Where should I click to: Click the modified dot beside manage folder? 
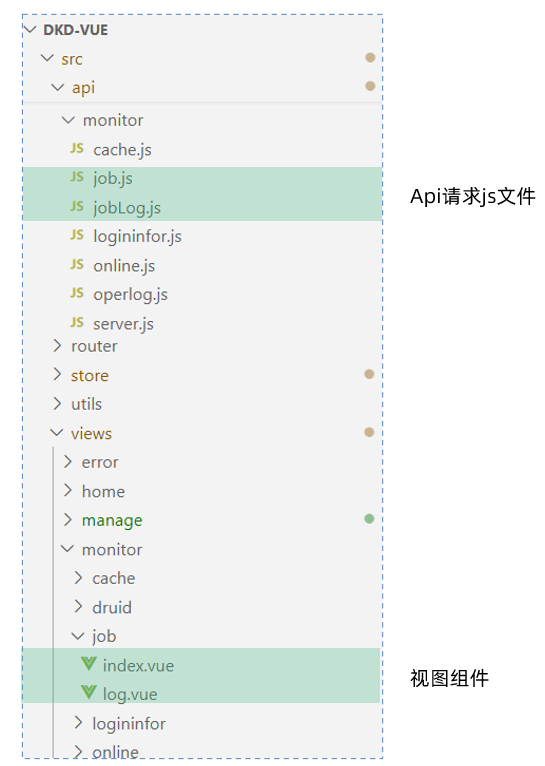click(369, 519)
